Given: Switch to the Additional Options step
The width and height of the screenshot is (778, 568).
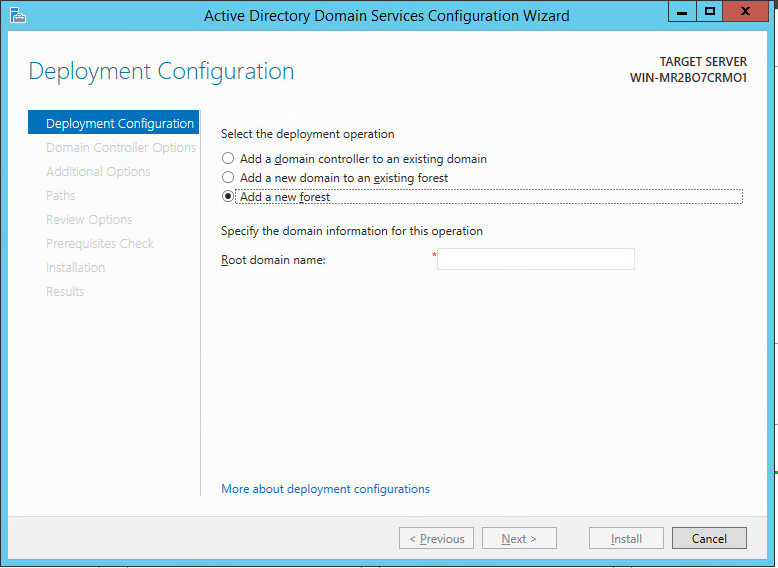Looking at the screenshot, I should (x=98, y=172).
